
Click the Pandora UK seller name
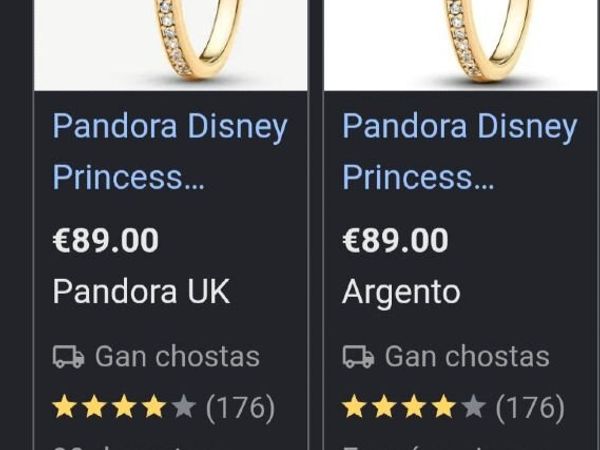(x=141, y=291)
